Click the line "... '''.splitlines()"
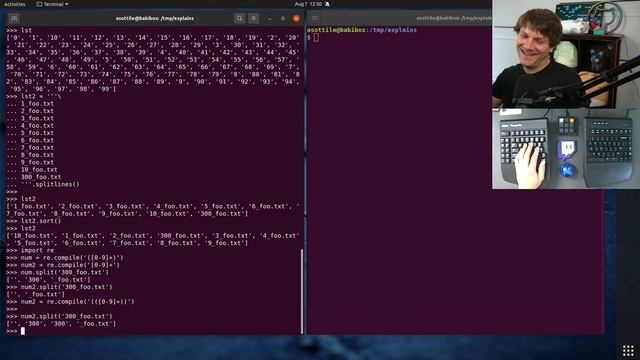Image resolution: width=640 pixels, height=360 pixels. 43,184
